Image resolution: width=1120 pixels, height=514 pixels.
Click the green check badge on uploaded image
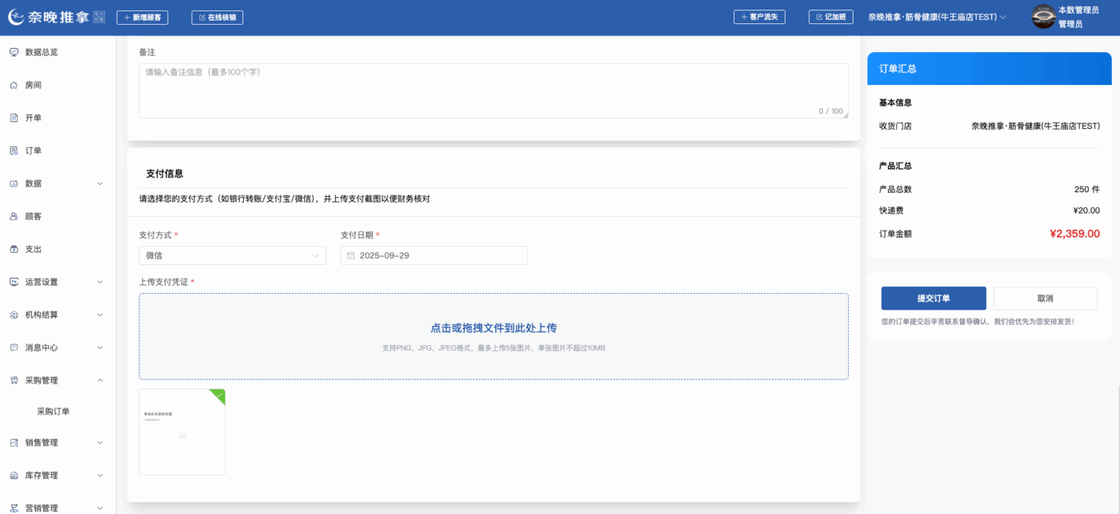(x=219, y=395)
